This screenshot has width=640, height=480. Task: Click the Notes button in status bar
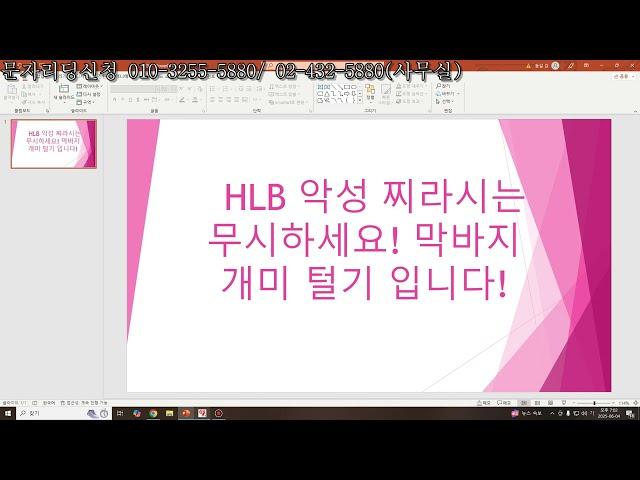(x=484, y=403)
